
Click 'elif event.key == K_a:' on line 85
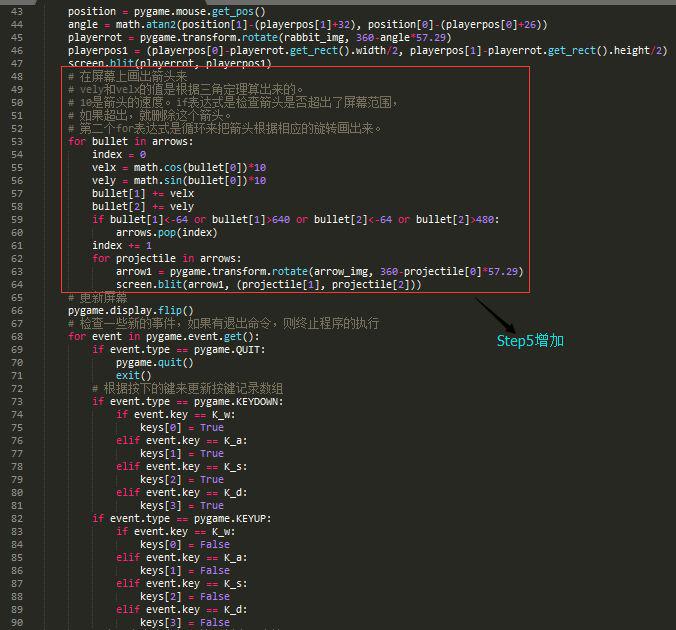tap(182, 557)
